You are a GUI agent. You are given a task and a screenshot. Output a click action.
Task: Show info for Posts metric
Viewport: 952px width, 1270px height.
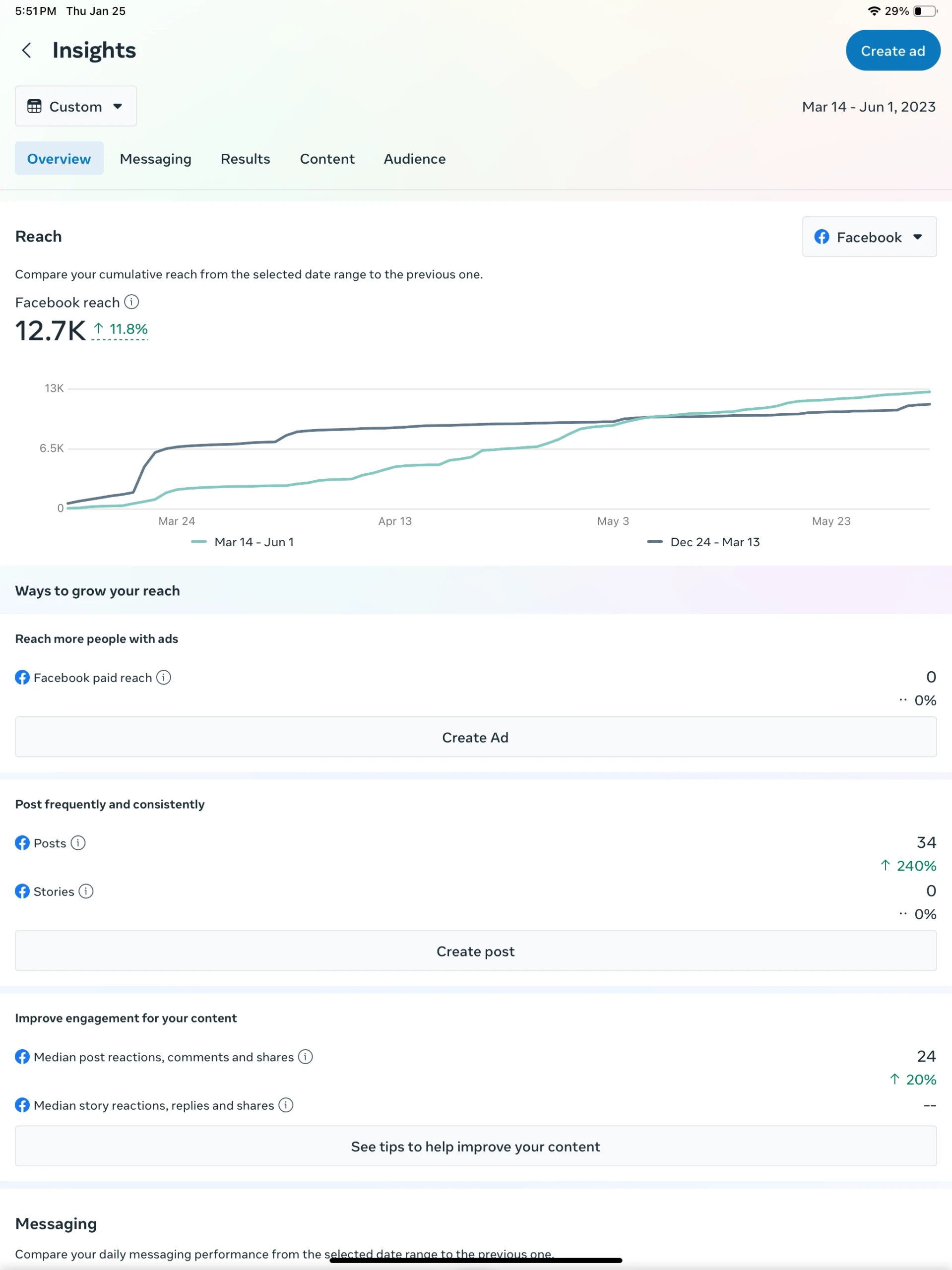click(x=78, y=843)
